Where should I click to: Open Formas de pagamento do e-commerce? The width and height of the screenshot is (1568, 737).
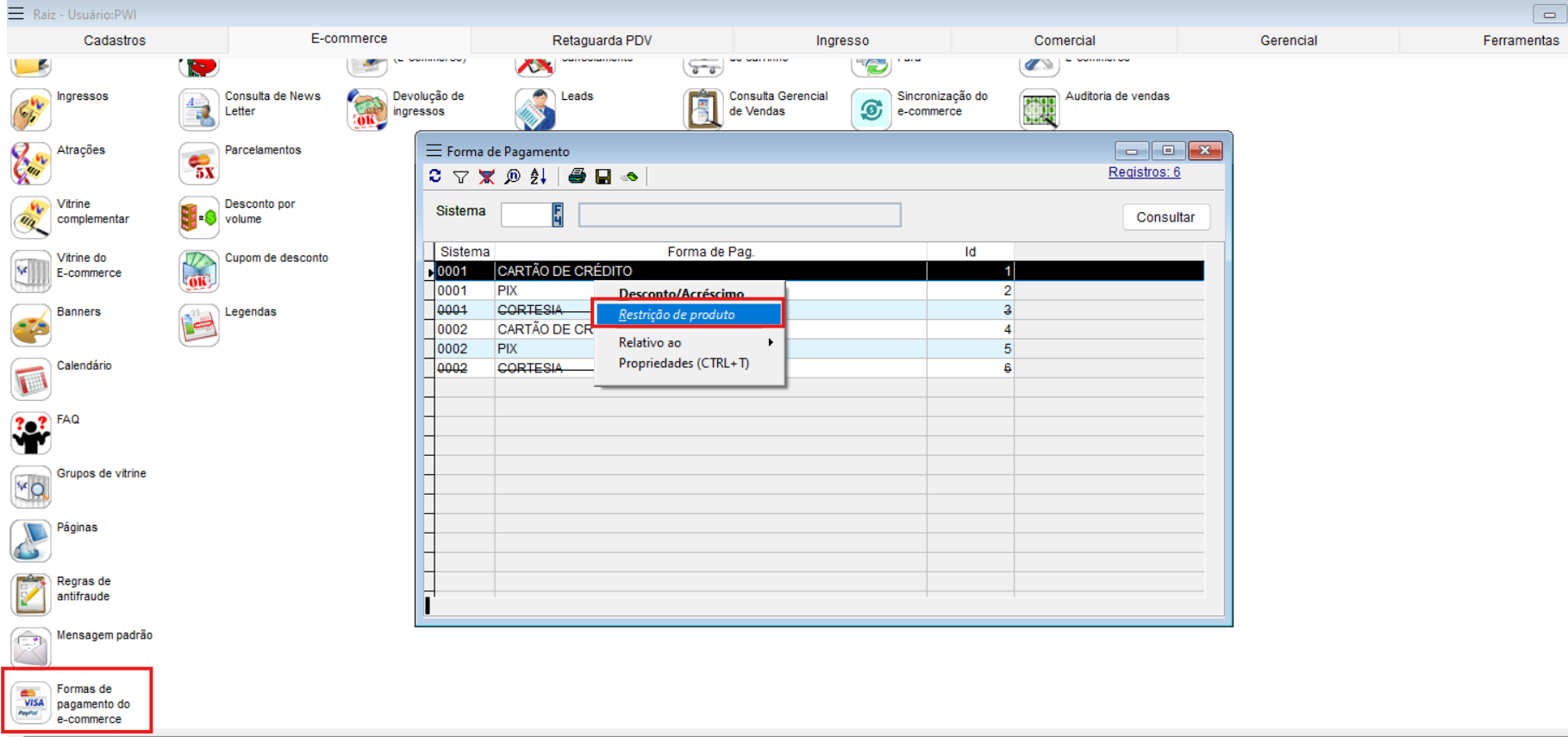click(31, 703)
